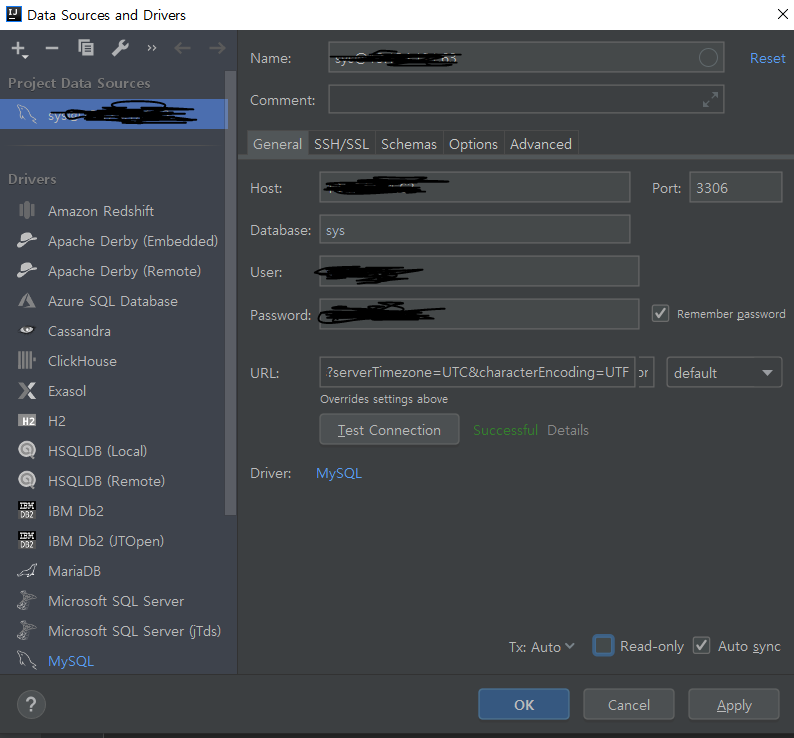Click the Exasol X icon

pos(27,391)
